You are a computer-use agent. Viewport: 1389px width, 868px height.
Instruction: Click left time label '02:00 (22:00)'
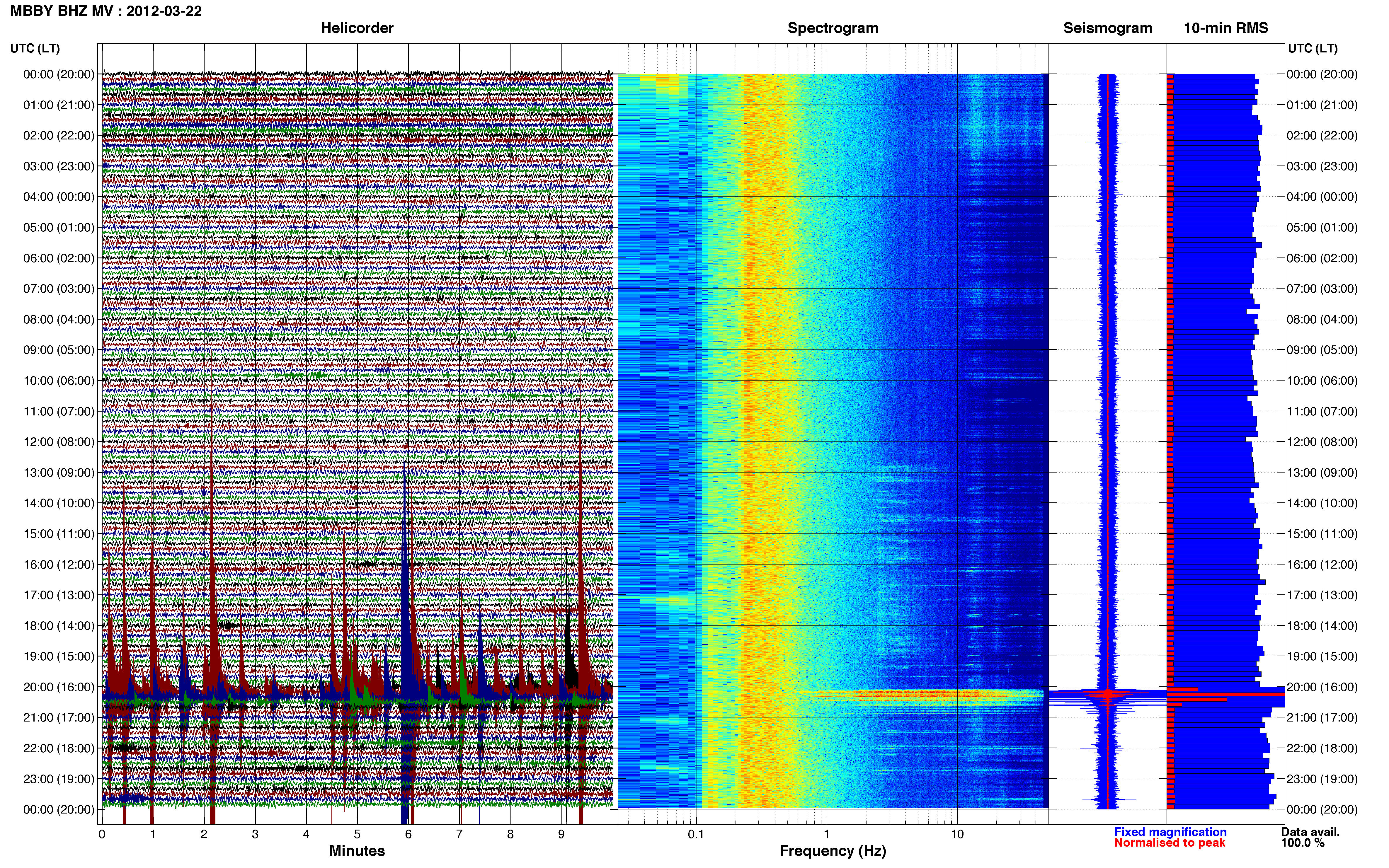coord(59,135)
